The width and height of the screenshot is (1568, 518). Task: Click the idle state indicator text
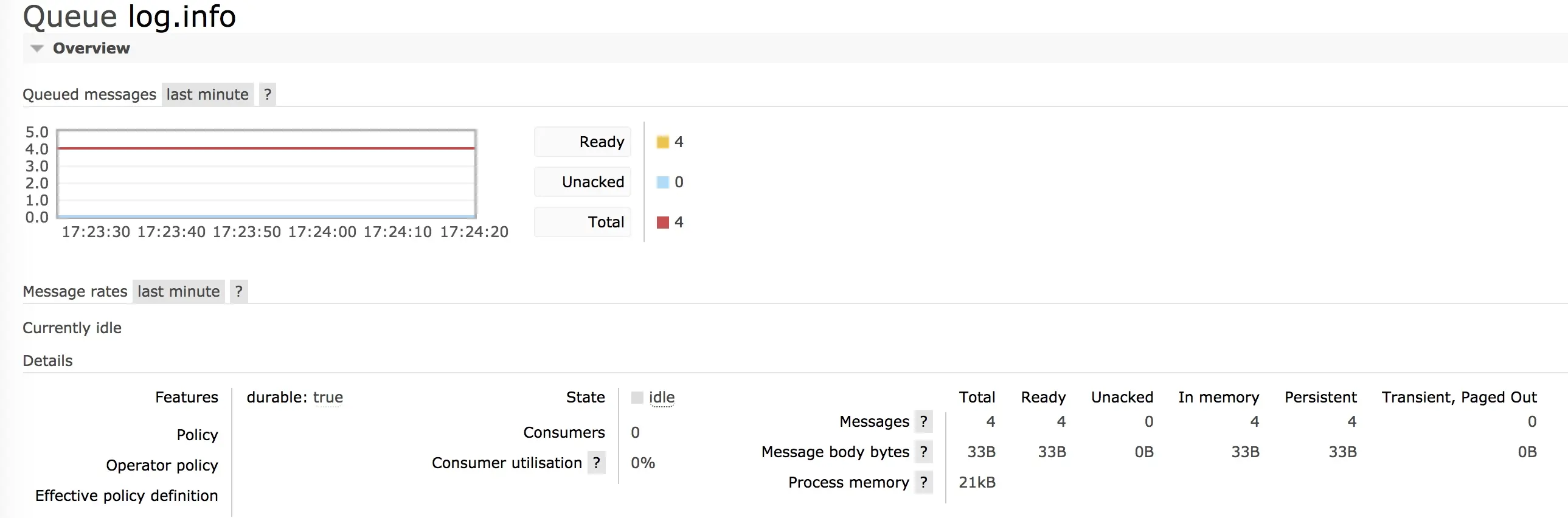coord(662,398)
